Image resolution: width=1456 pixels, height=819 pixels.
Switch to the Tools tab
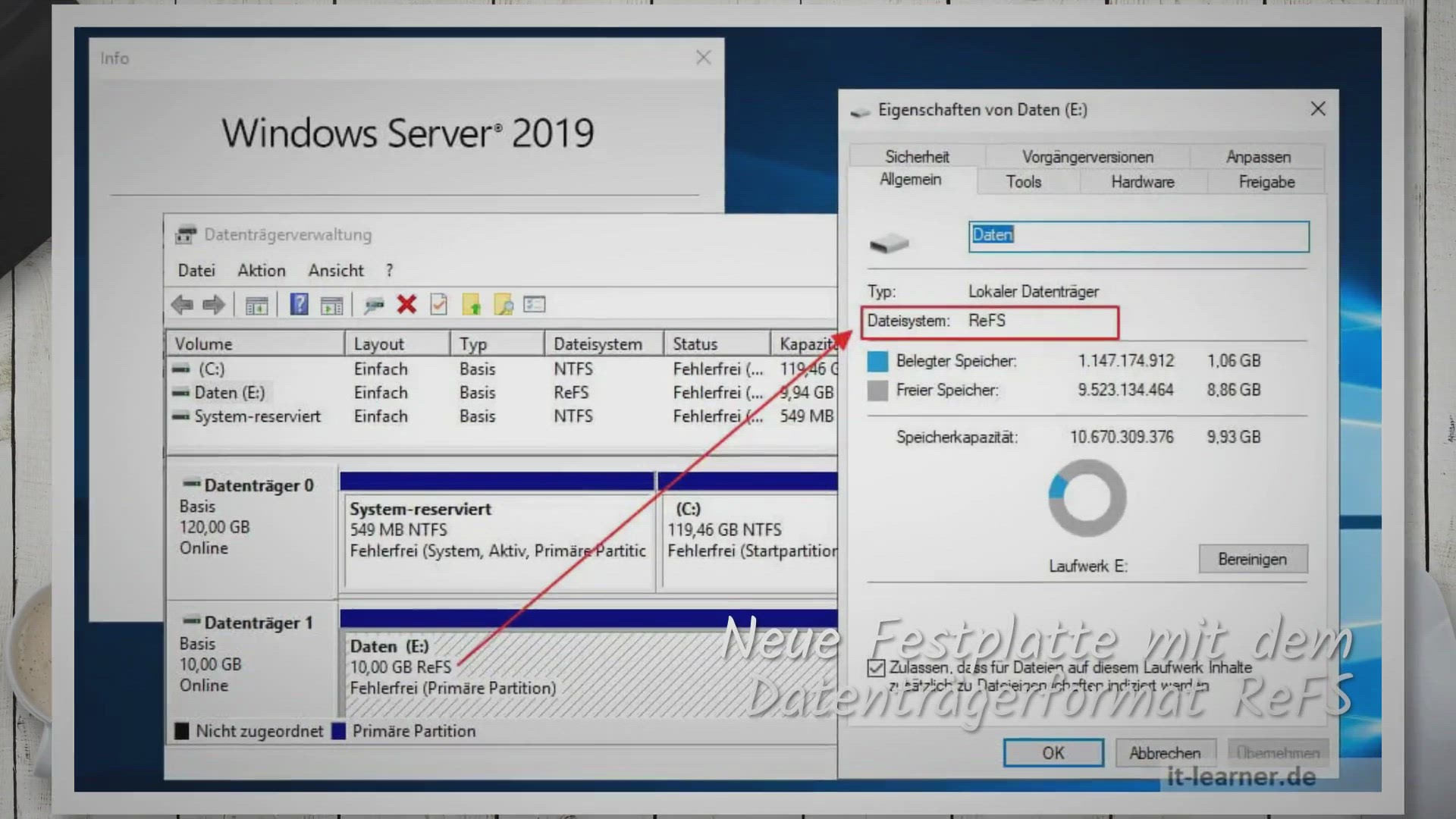coord(1023,182)
